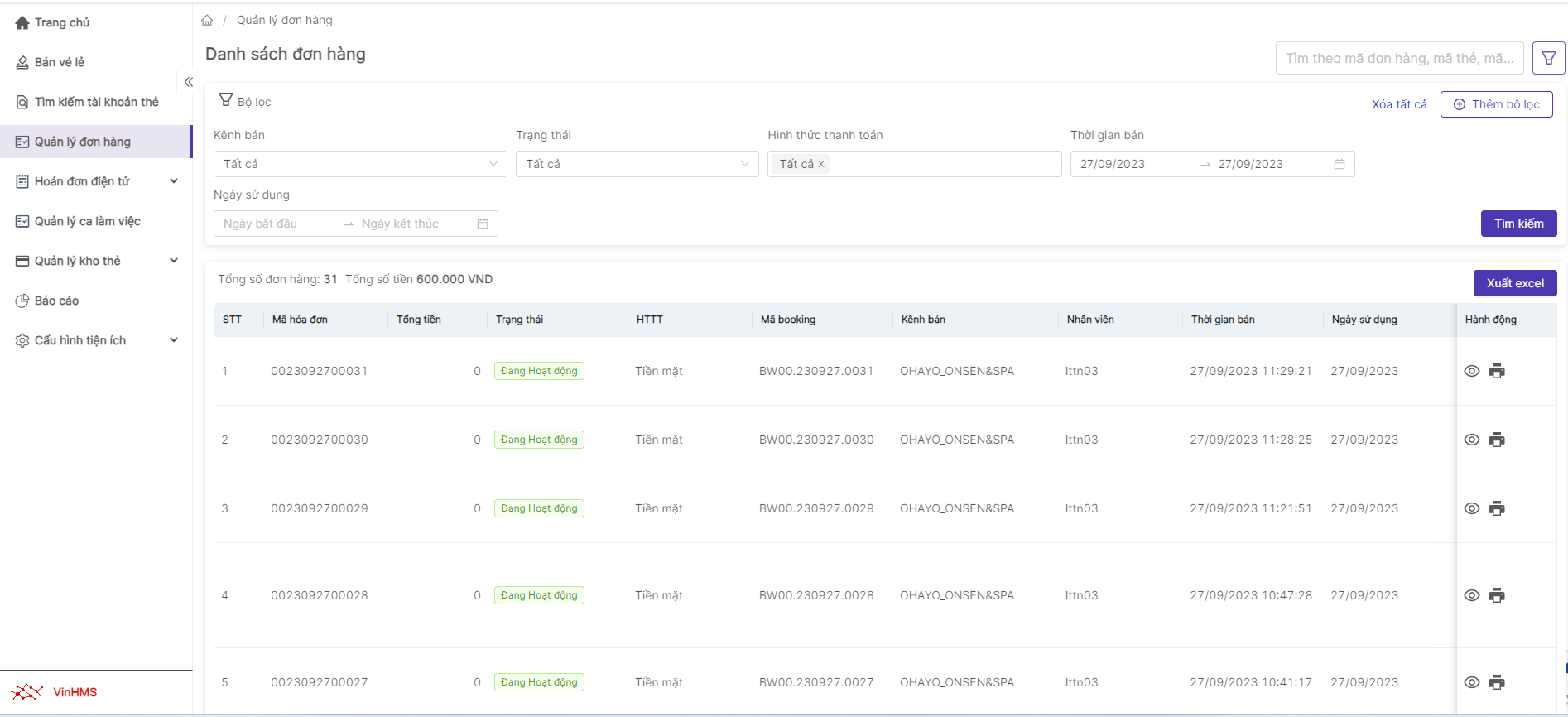Image resolution: width=1568 pixels, height=717 pixels.
Task: View details of order 0023092700030 via eye icon
Action: pyautogui.click(x=1471, y=440)
